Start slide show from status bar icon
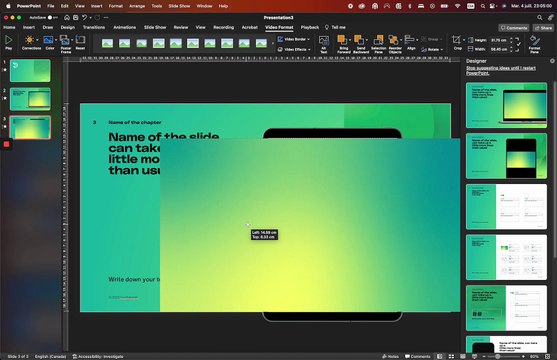This screenshot has width=557, height=360. (x=474, y=356)
